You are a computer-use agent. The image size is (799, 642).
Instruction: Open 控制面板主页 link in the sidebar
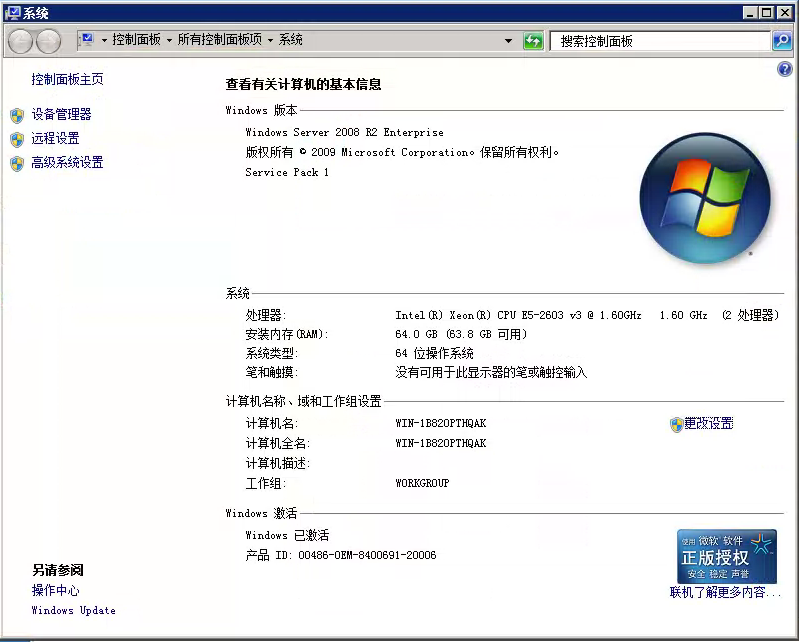click(x=67, y=79)
